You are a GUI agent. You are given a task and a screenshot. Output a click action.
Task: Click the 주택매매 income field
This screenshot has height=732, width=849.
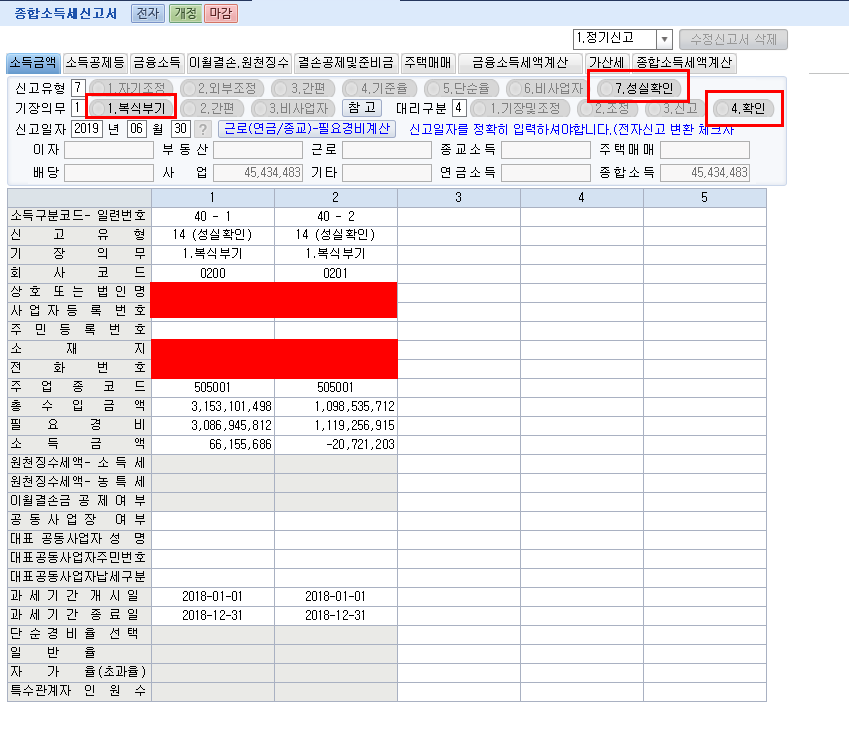pyautogui.click(x=705, y=150)
